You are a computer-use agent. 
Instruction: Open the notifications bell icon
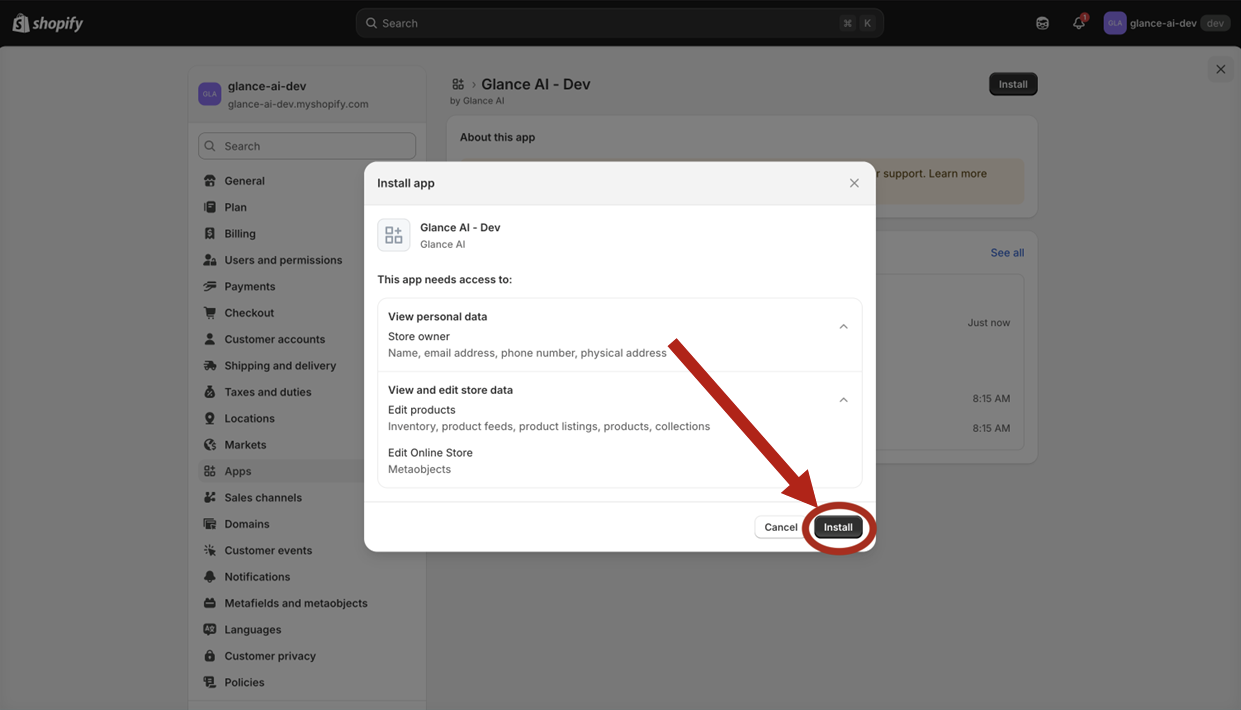click(x=1079, y=23)
